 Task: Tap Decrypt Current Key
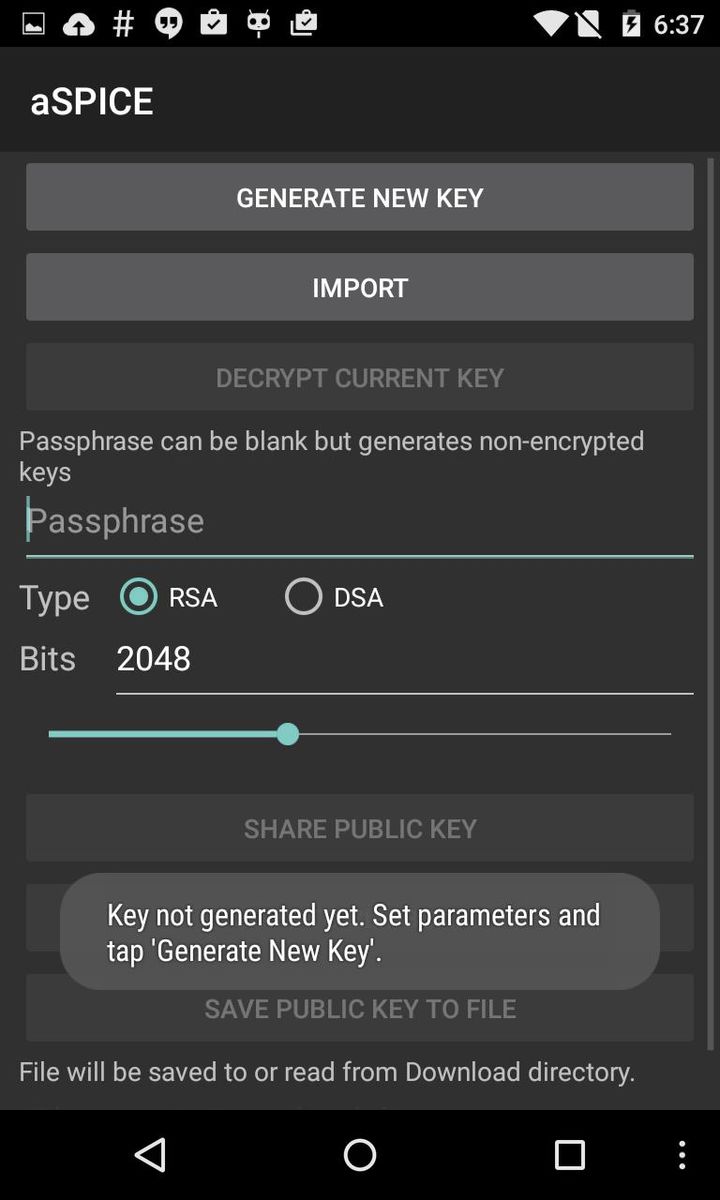(x=360, y=377)
